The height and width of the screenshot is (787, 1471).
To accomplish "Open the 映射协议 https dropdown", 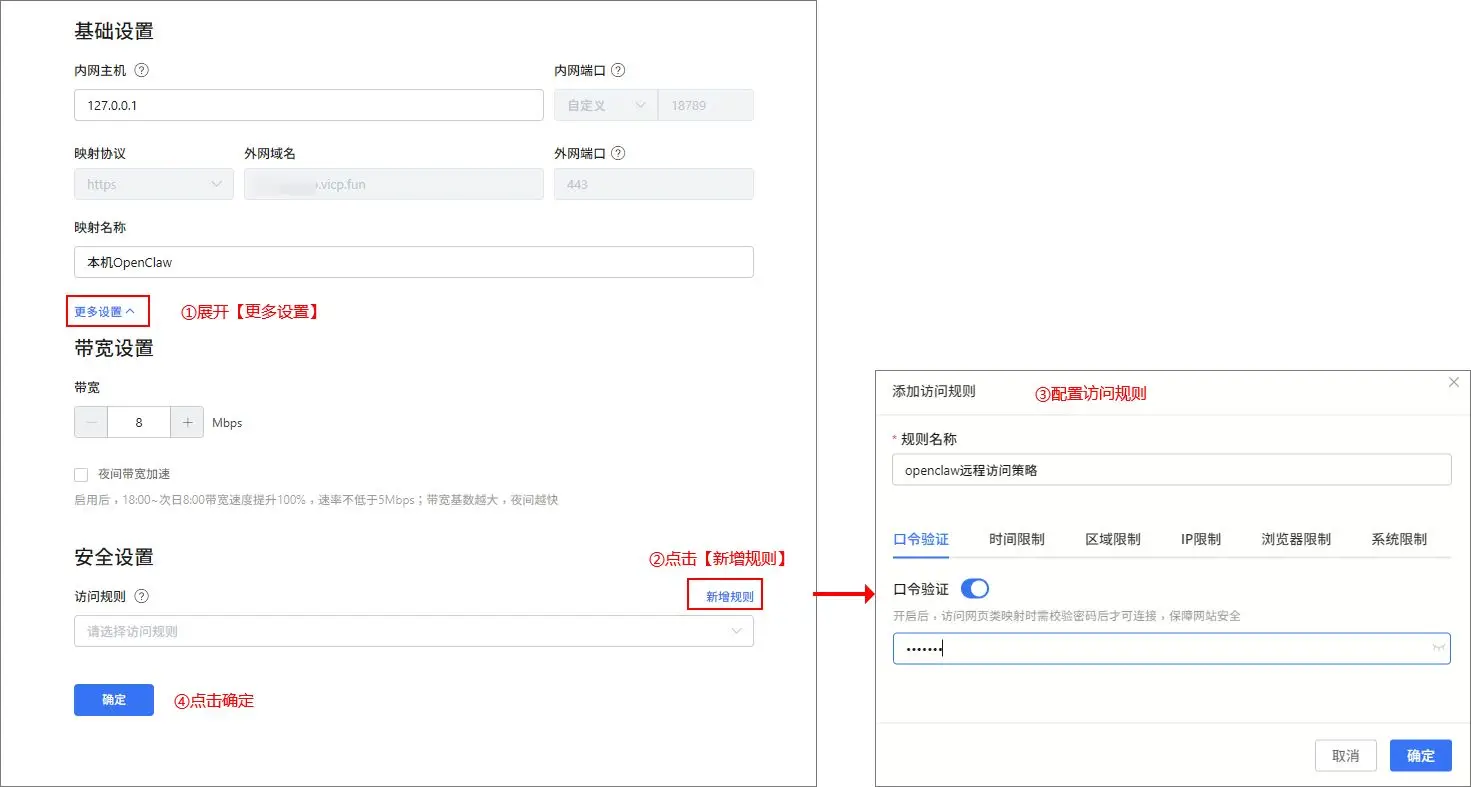I will click(153, 184).
